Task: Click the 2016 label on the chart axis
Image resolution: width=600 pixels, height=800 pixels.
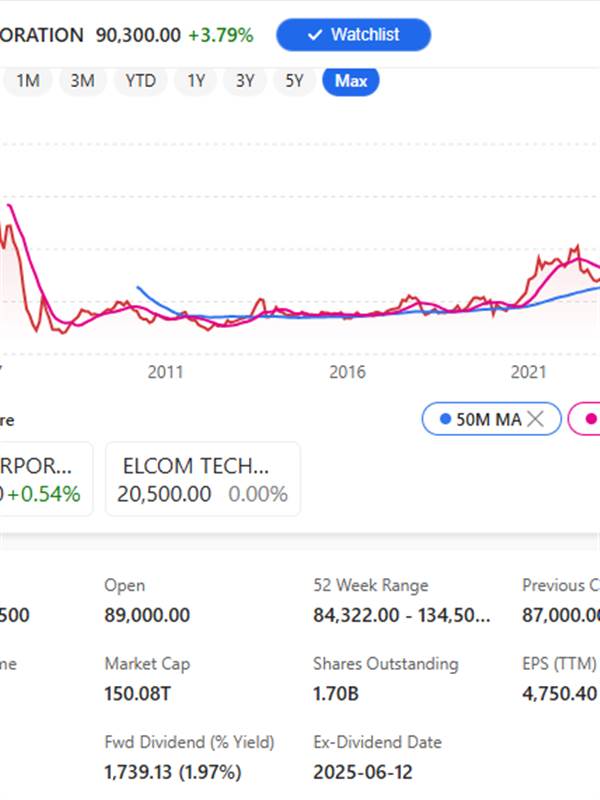Action: (347, 373)
